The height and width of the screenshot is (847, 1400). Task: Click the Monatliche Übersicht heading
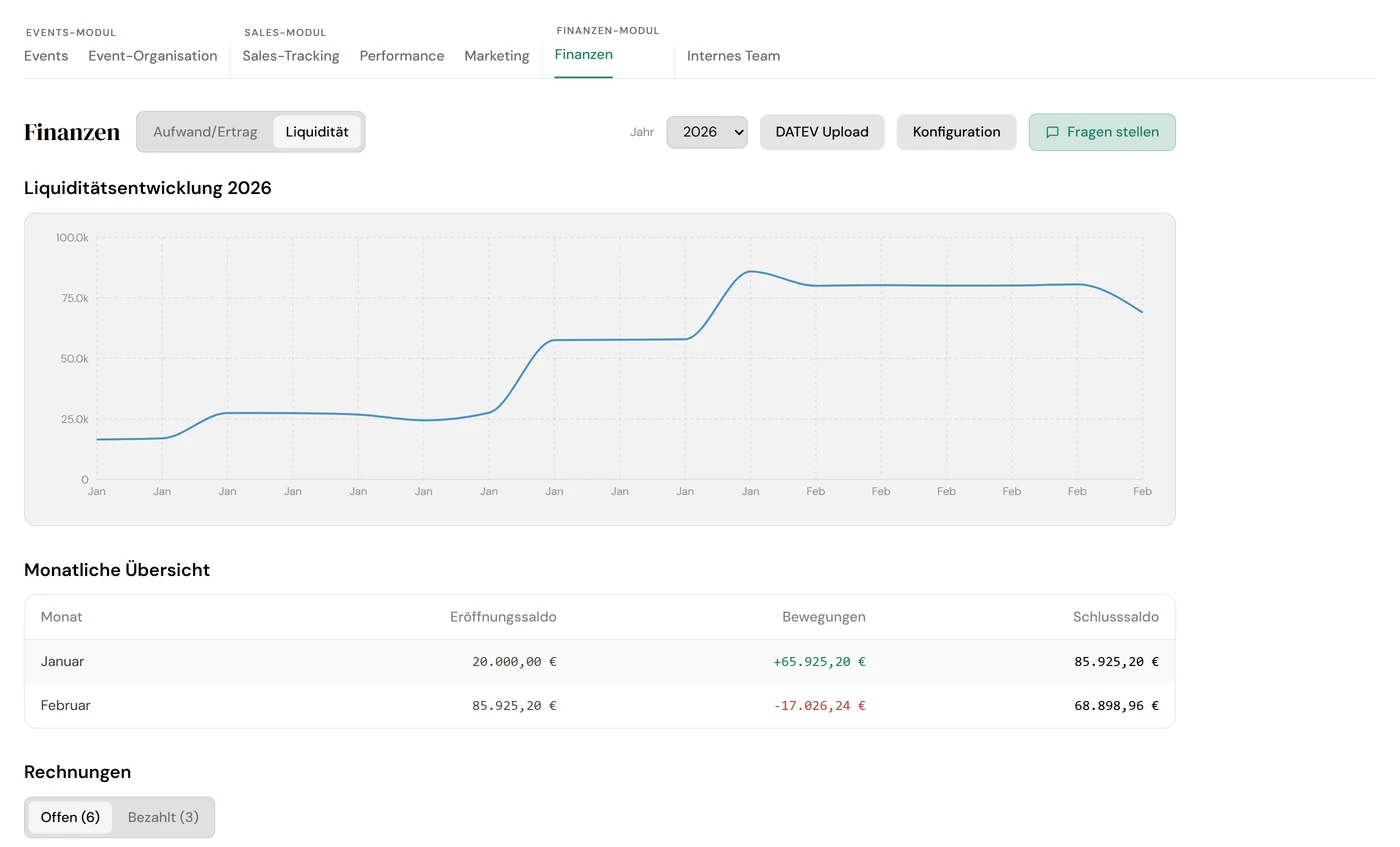pos(117,570)
